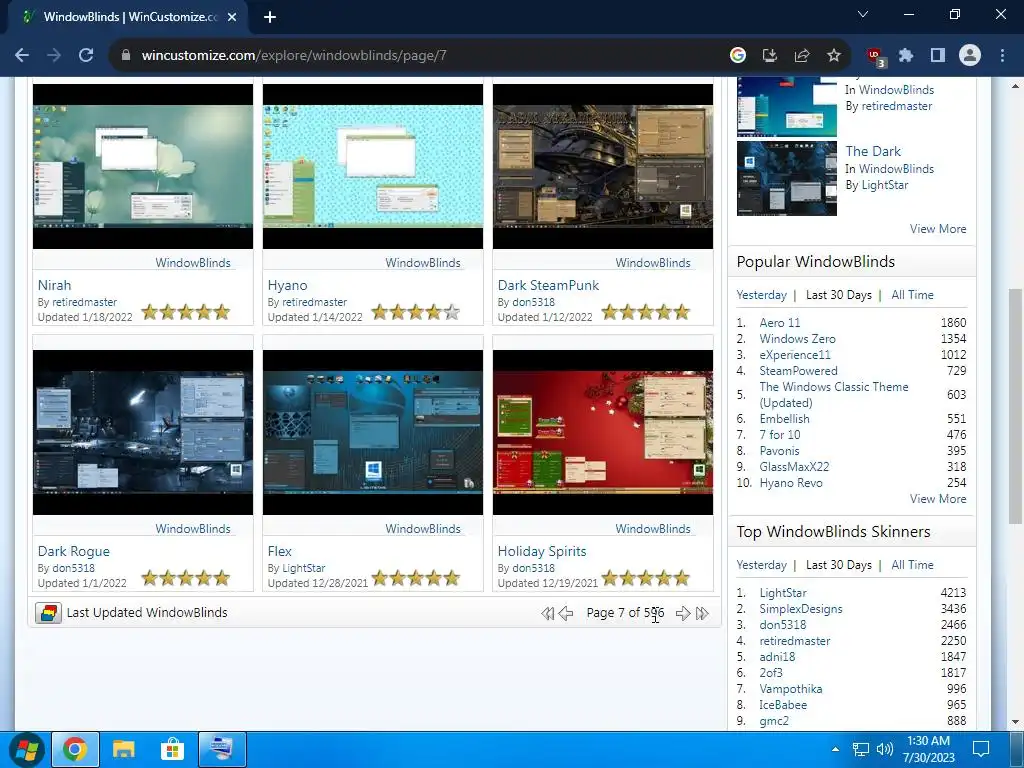Image resolution: width=1024 pixels, height=768 pixels.
Task: Open the Nirah skin thumbnail
Action: pyautogui.click(x=143, y=167)
